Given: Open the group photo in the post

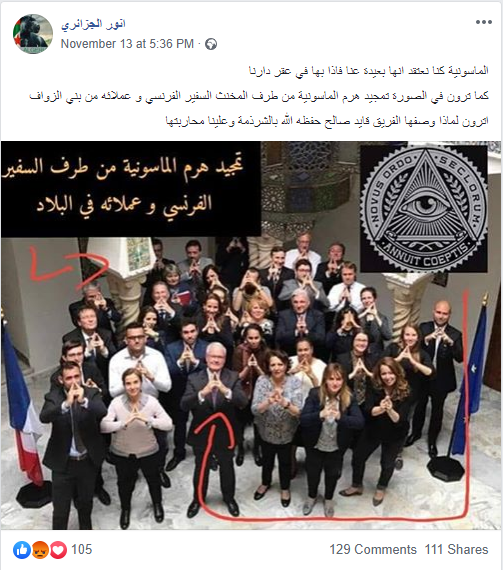Looking at the screenshot, I should coord(251,335).
